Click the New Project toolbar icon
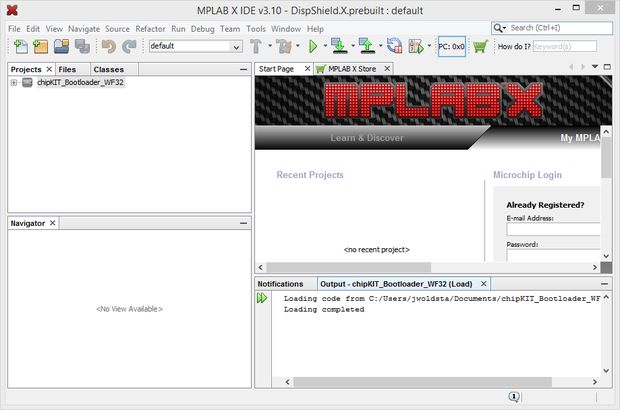Viewport: 620px width, 410px height. 40,46
